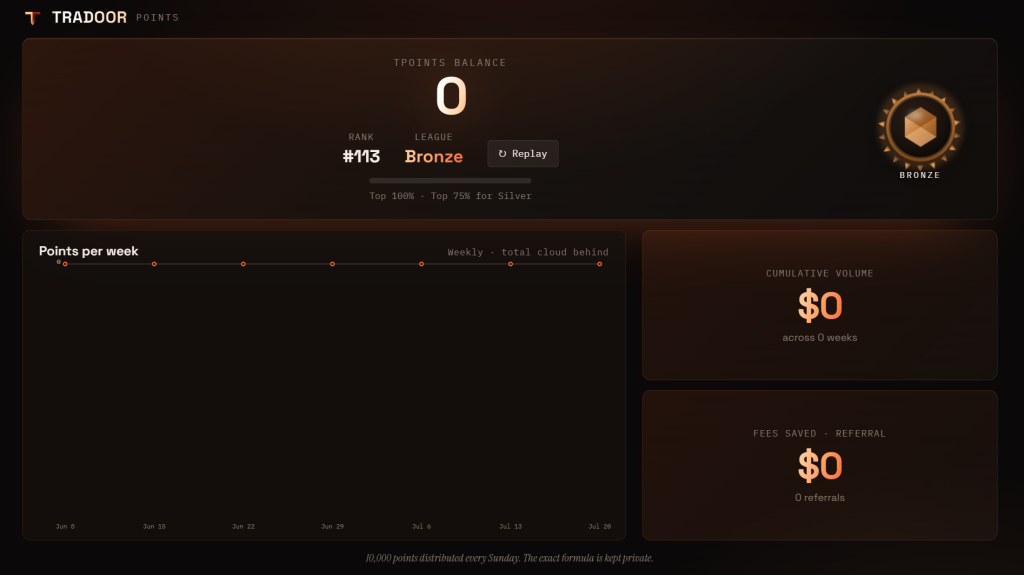The width and height of the screenshot is (1024, 575).
Task: Select the Jul 6 chart data point
Action: (421, 264)
